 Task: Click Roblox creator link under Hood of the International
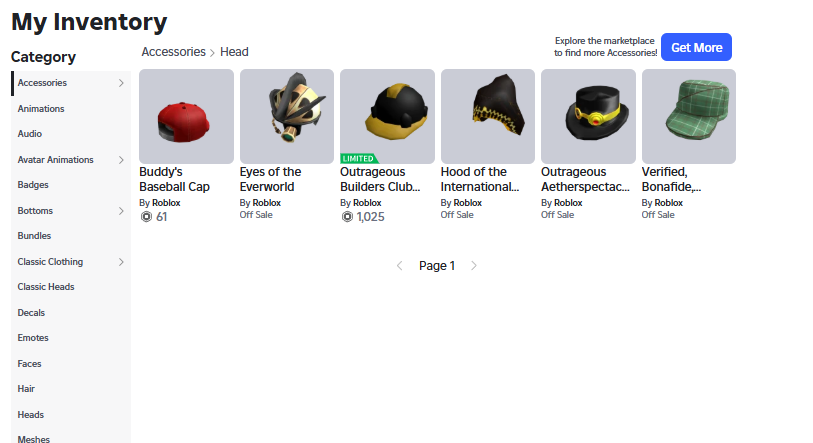(x=468, y=203)
